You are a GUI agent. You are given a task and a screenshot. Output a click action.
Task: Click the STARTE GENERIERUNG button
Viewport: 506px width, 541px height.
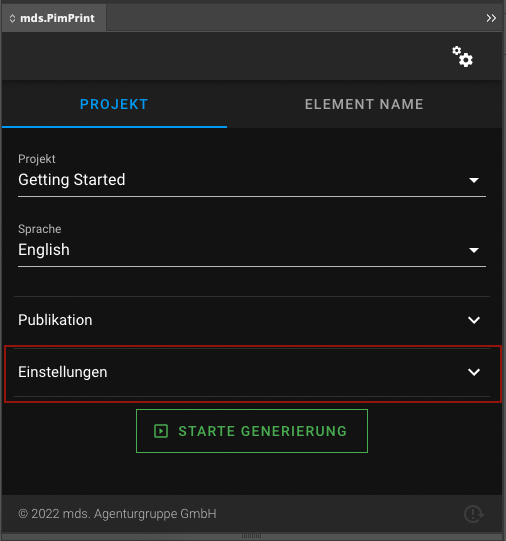click(x=252, y=431)
